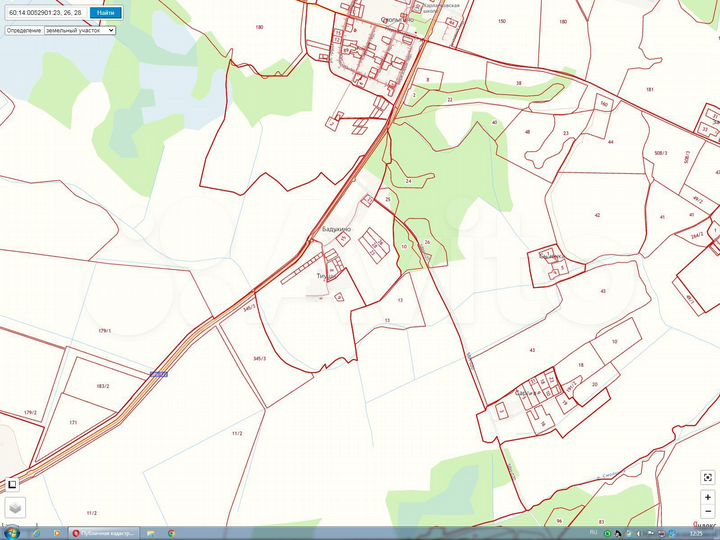Select parcel labeled 508/3
The image size is (720, 540).
(661, 153)
